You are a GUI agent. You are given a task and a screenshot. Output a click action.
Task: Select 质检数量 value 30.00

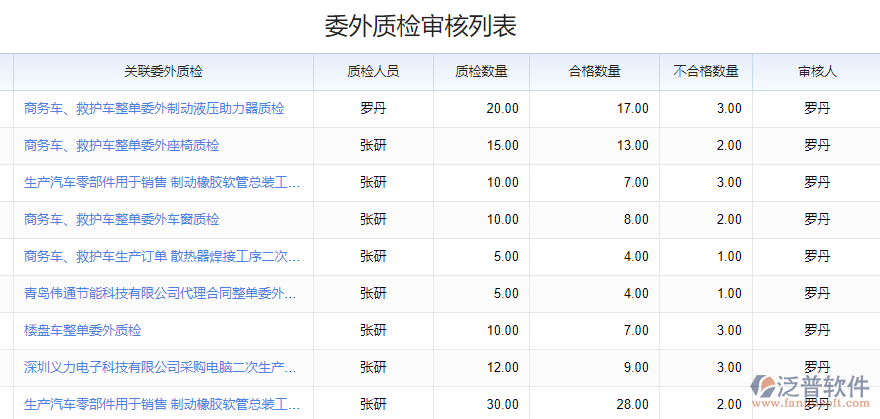pyautogui.click(x=503, y=404)
